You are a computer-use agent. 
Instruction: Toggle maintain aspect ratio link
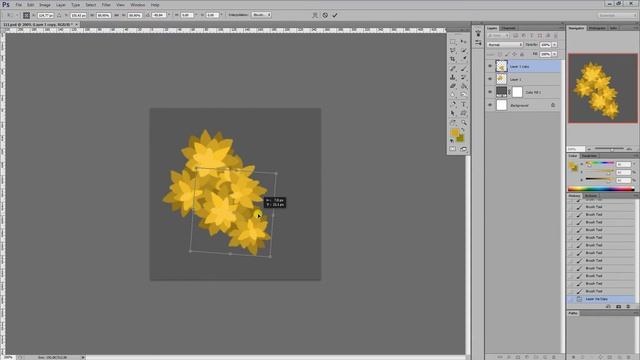click(116, 15)
